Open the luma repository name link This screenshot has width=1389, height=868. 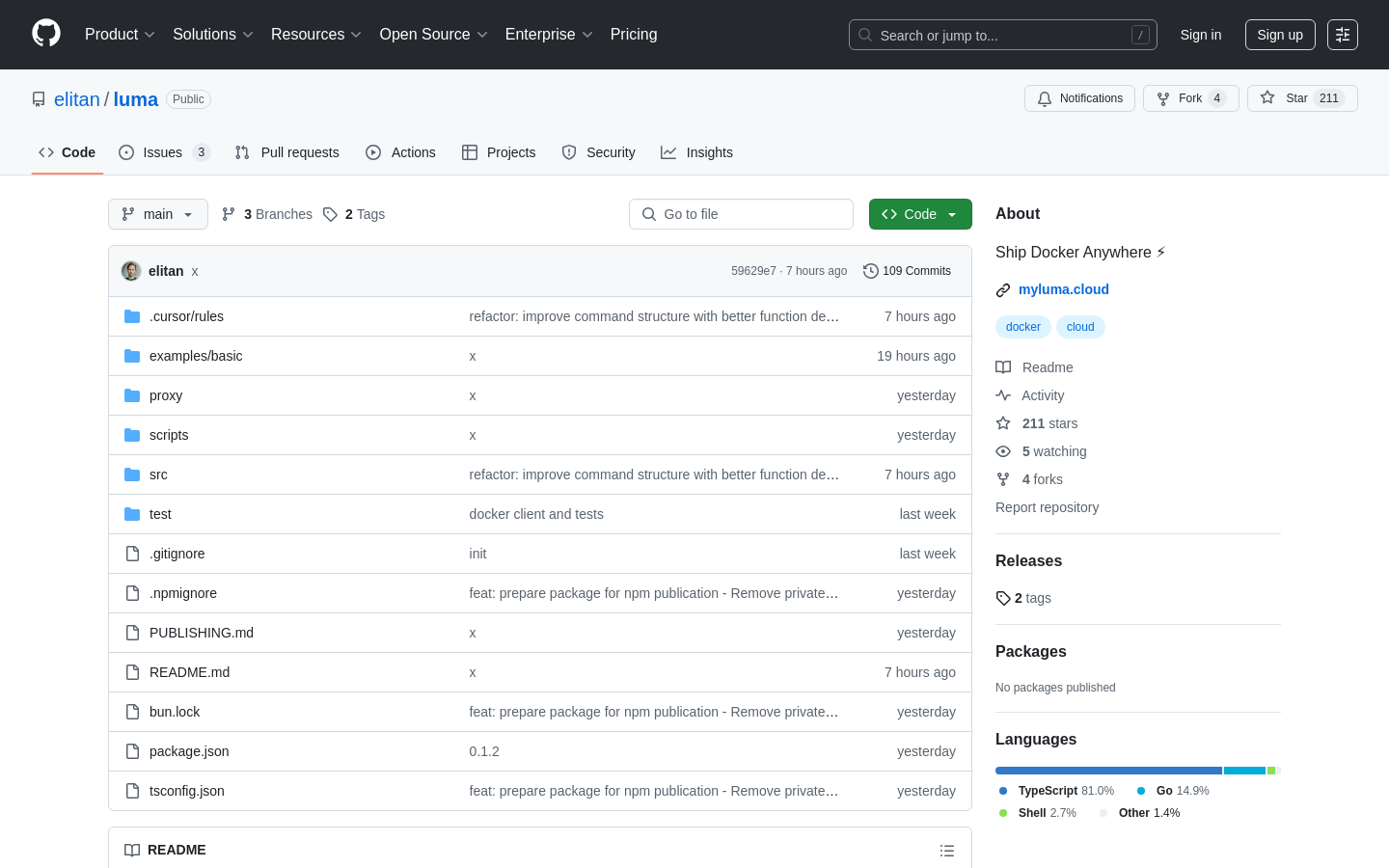coord(136,99)
